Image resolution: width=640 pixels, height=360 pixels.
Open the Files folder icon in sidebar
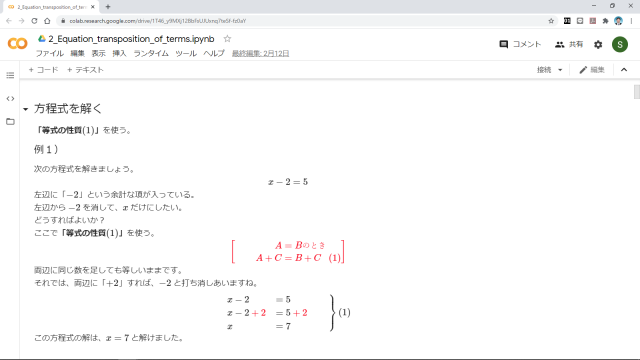point(10,122)
